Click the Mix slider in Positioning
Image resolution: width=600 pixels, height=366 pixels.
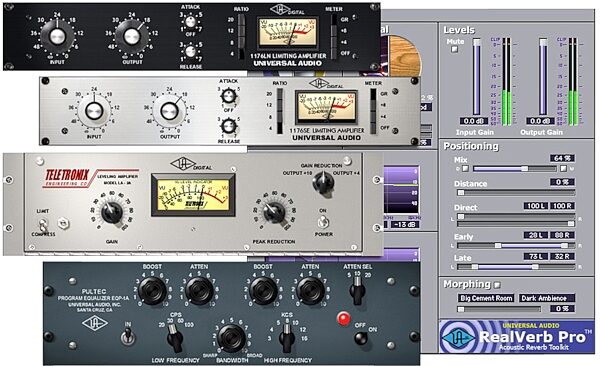(x=514, y=168)
